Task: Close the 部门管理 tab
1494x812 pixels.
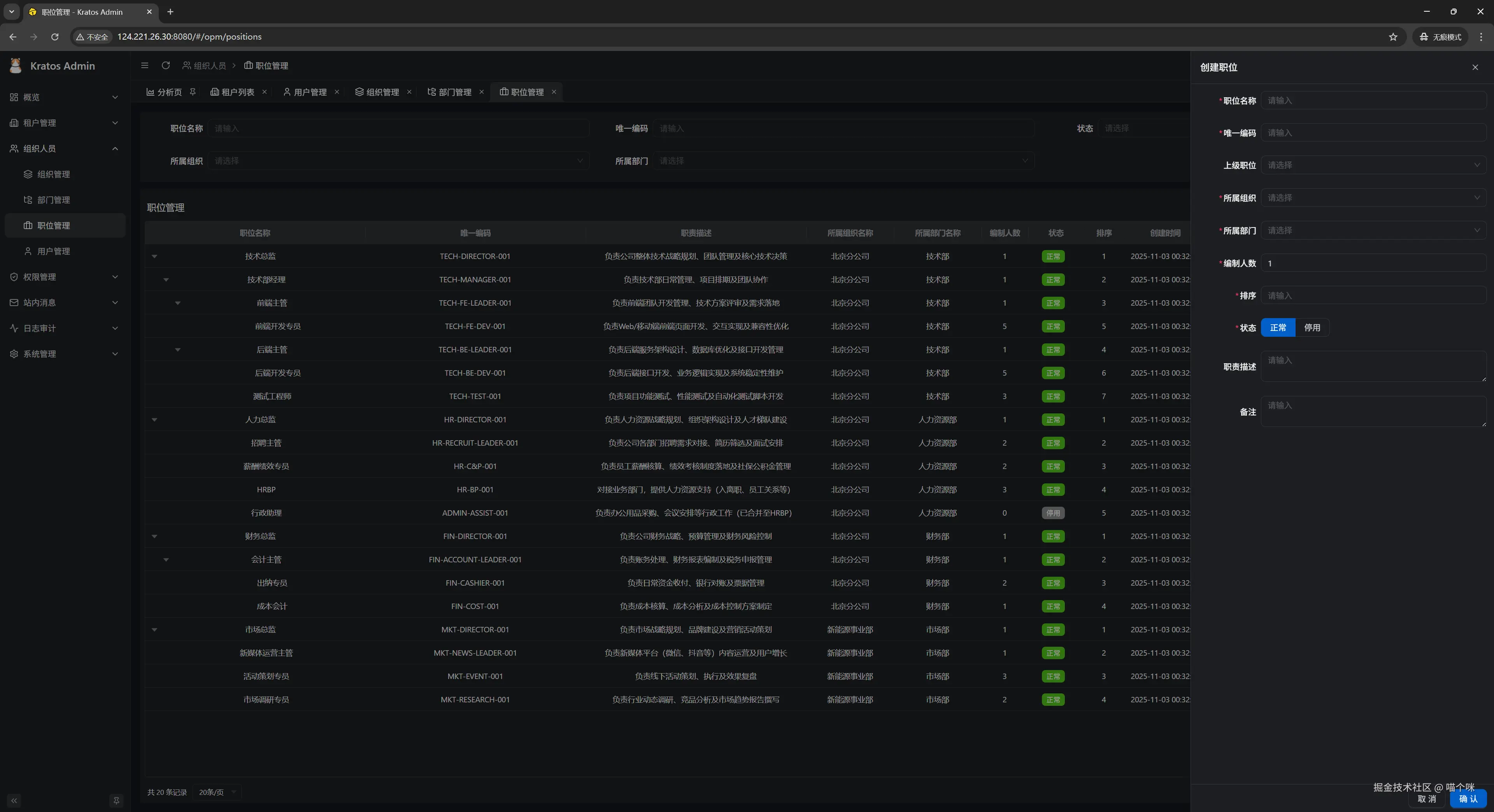Action: point(481,91)
